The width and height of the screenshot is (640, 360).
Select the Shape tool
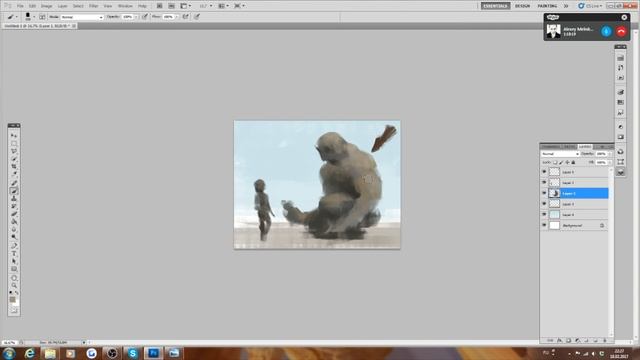pyautogui.click(x=14, y=269)
